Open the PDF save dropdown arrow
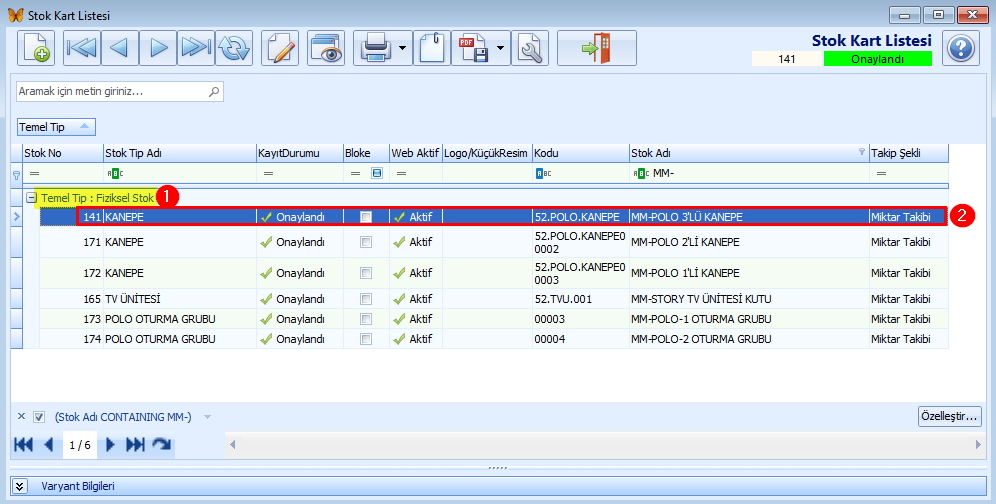 (501, 48)
